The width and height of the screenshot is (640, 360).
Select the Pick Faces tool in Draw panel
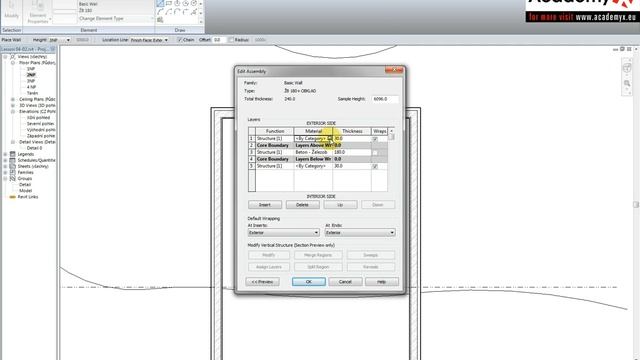pos(160,20)
